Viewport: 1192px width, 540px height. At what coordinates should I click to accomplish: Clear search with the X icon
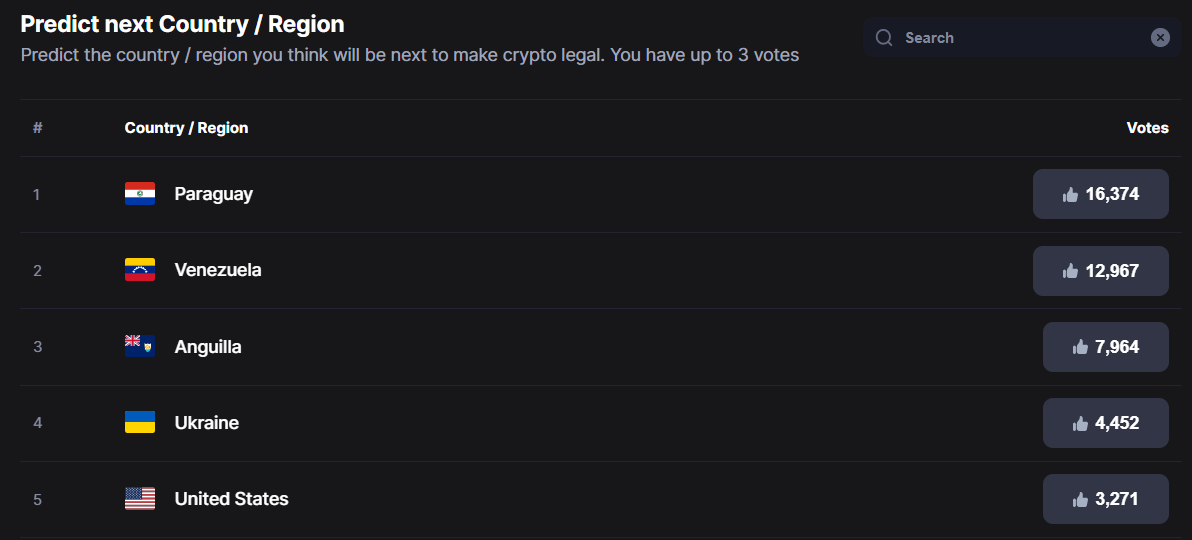1160,38
